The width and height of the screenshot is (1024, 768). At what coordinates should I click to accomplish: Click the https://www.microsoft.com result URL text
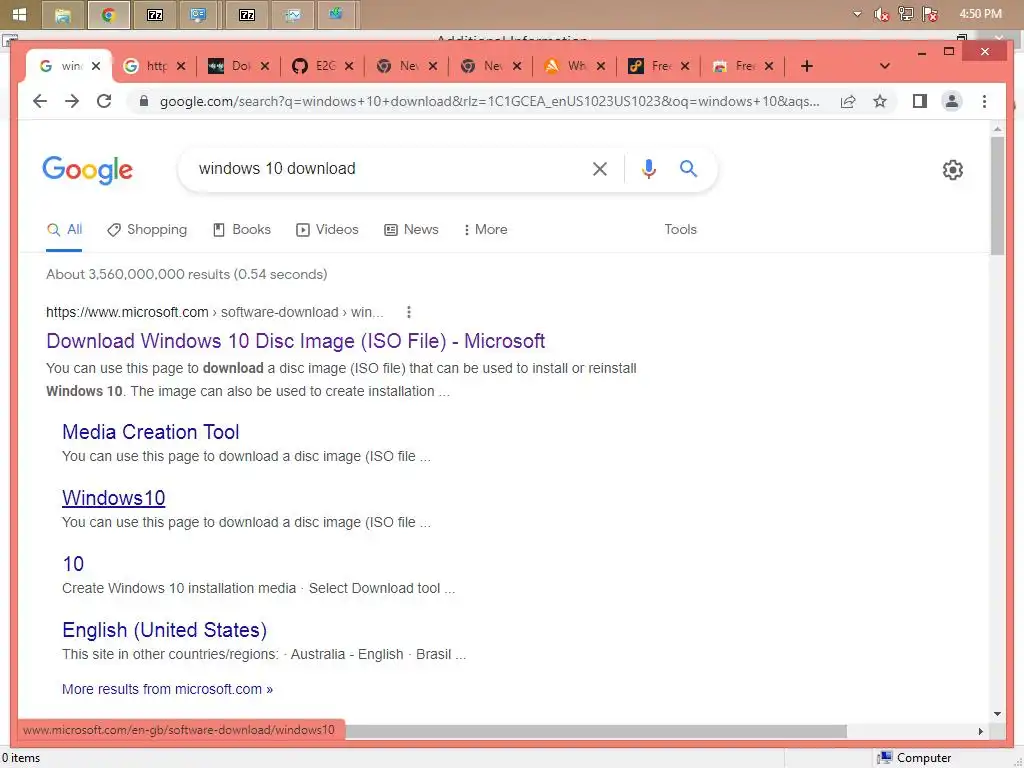[127, 312]
